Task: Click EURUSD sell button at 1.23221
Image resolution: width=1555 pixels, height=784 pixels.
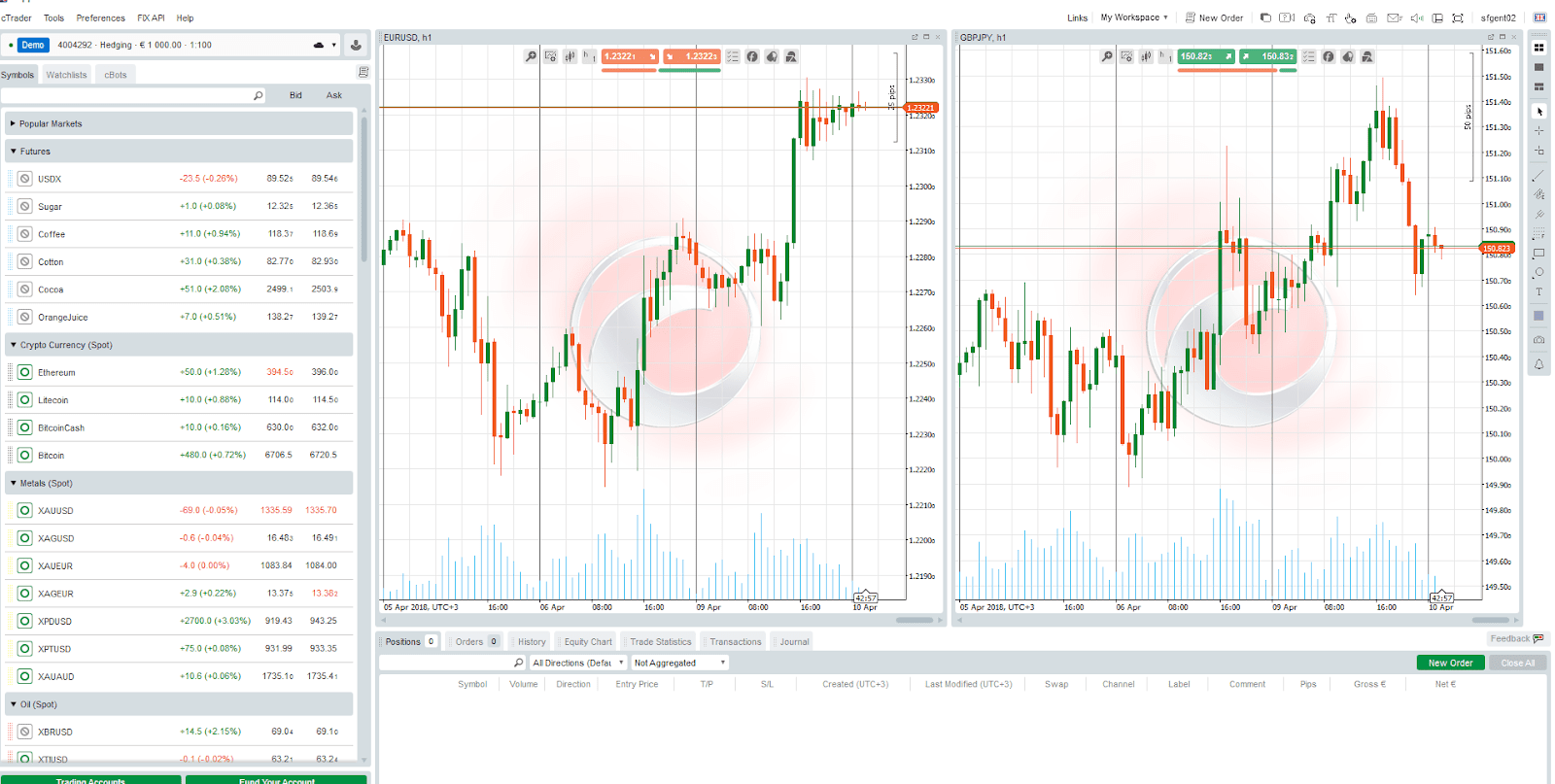Action: [x=629, y=56]
